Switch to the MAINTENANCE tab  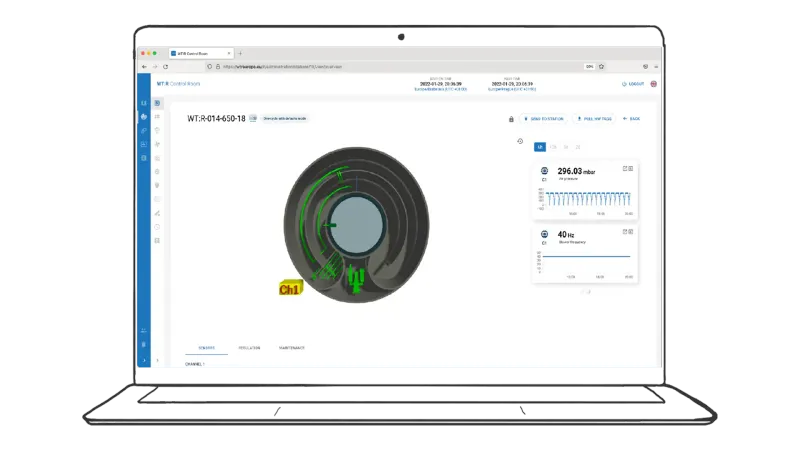pos(292,348)
